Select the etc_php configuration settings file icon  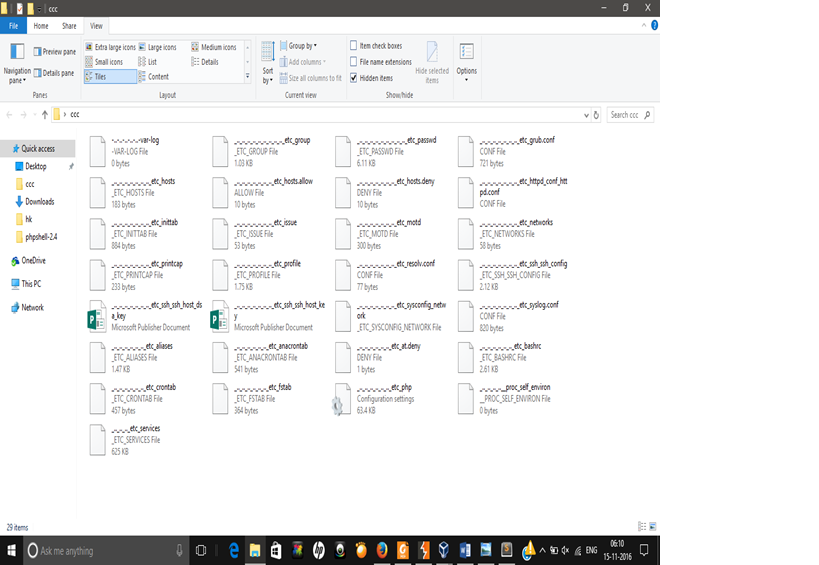(343, 399)
